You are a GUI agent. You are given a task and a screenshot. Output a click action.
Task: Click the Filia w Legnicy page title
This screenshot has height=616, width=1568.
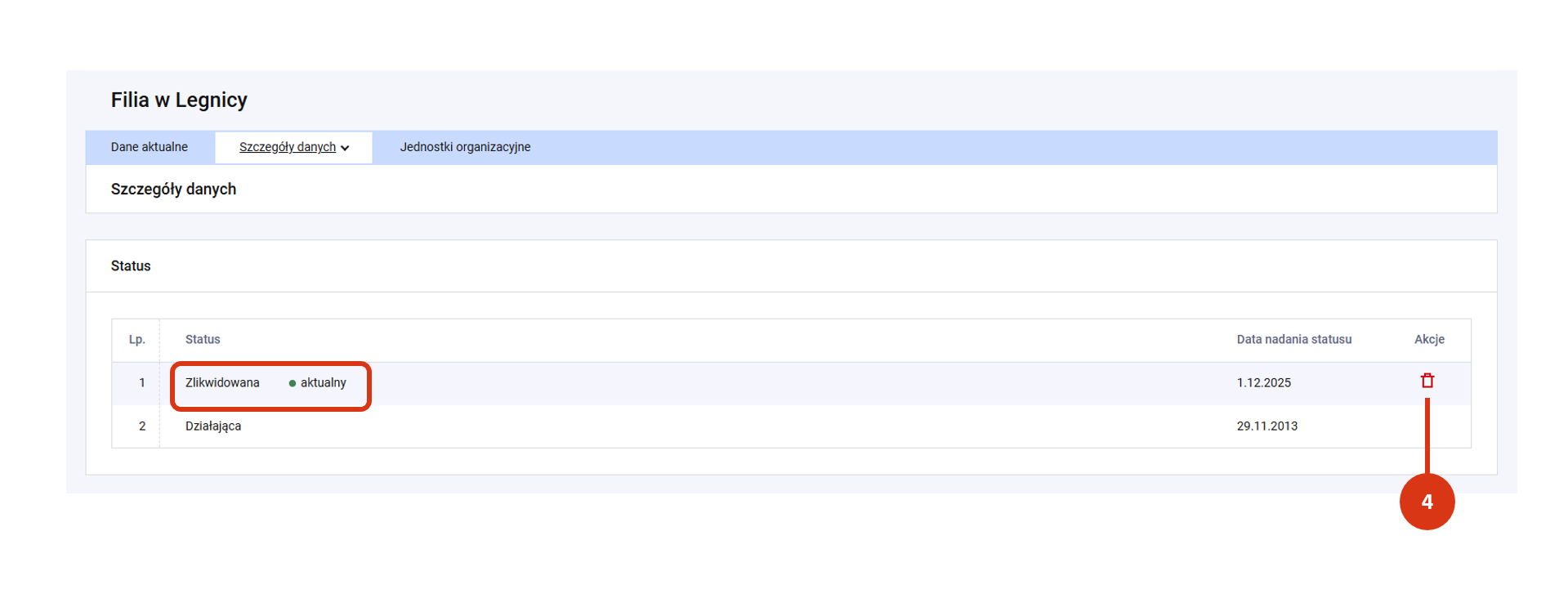pos(179,100)
